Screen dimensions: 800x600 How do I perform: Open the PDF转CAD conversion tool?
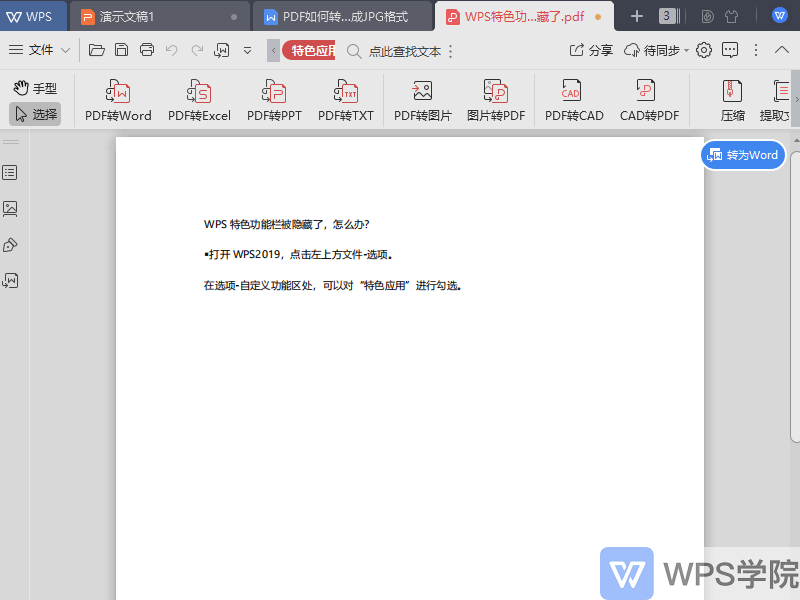click(571, 99)
